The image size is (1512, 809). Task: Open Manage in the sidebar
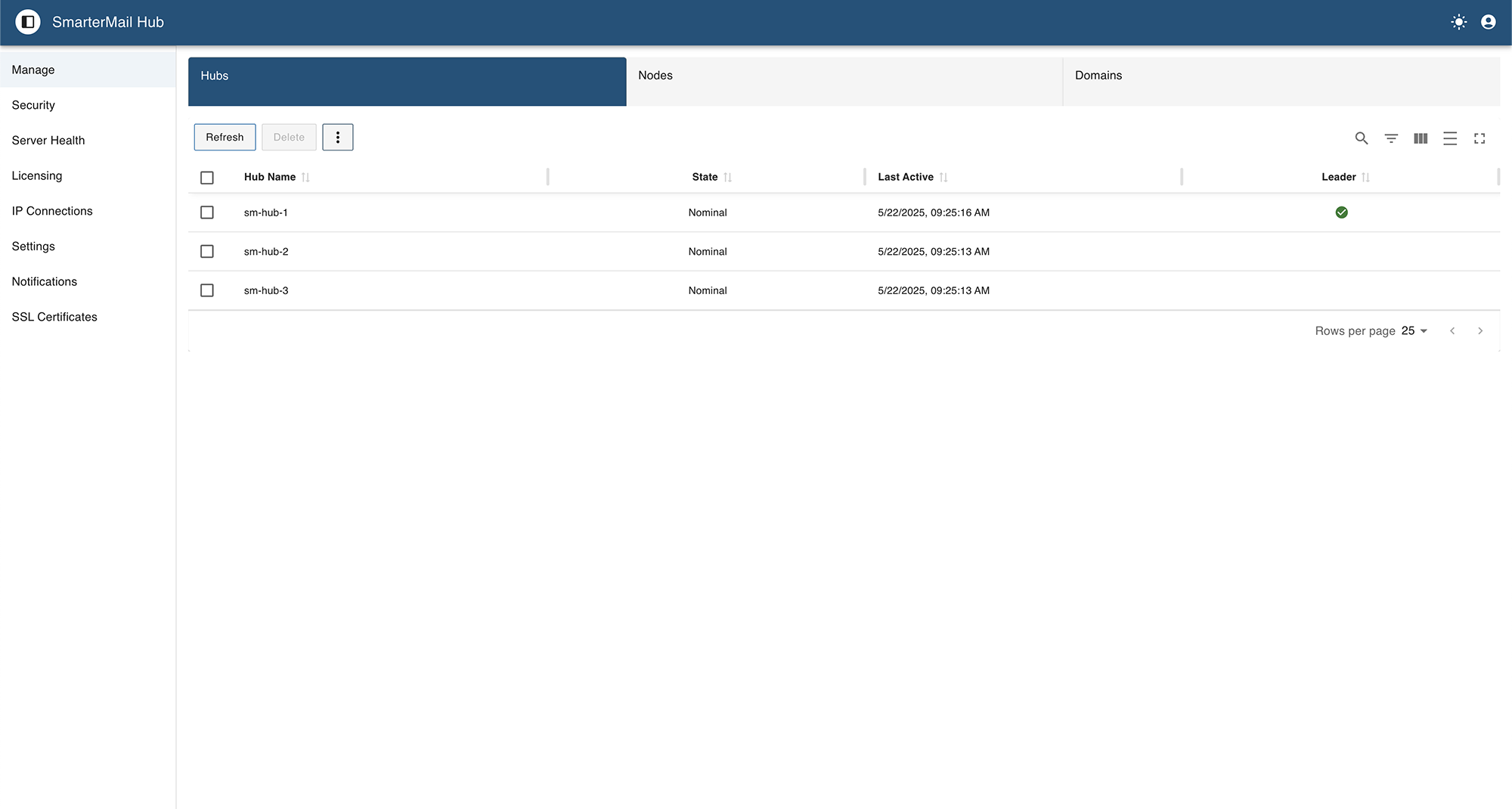click(x=88, y=70)
